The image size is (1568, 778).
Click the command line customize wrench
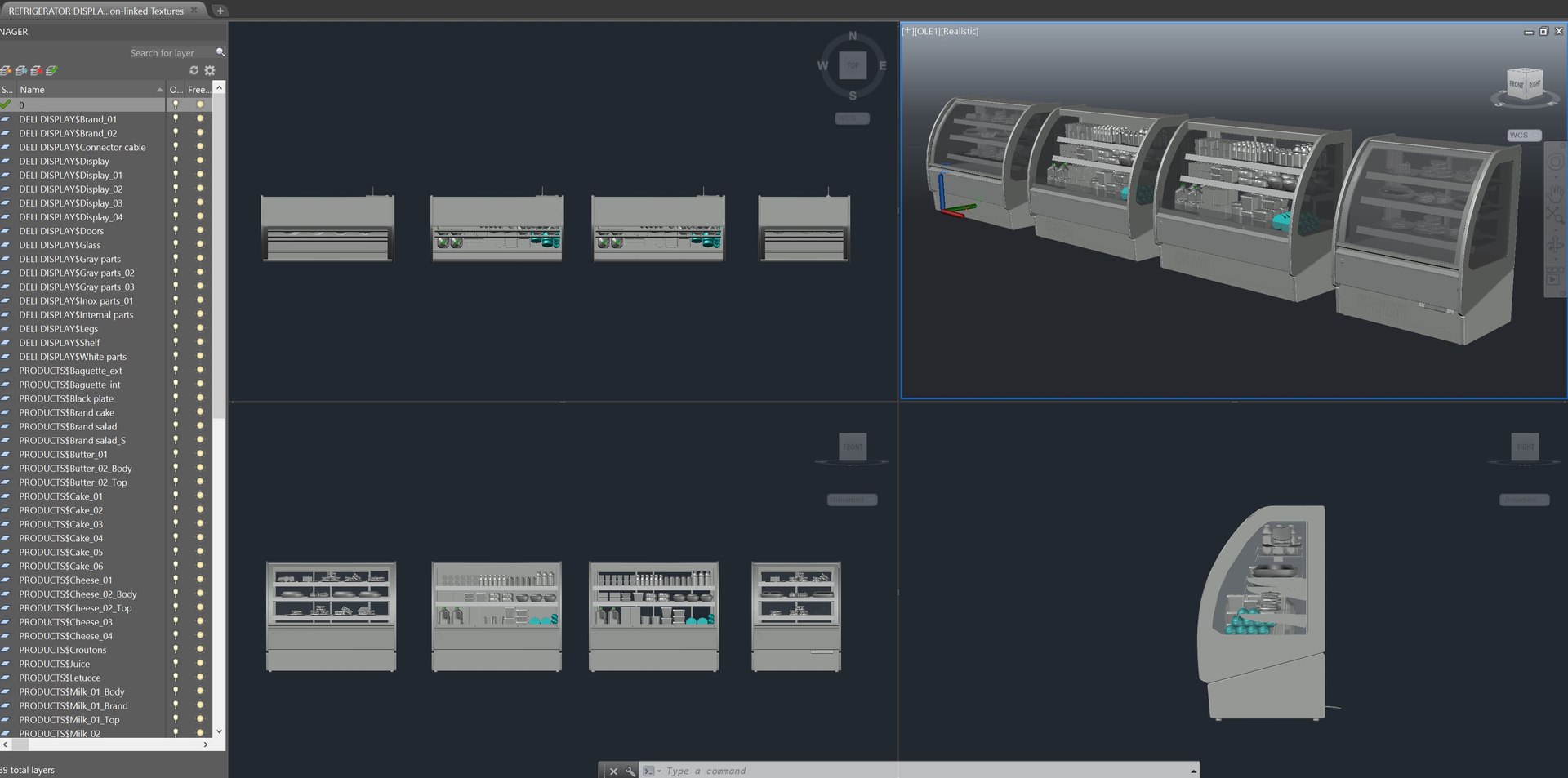630,771
